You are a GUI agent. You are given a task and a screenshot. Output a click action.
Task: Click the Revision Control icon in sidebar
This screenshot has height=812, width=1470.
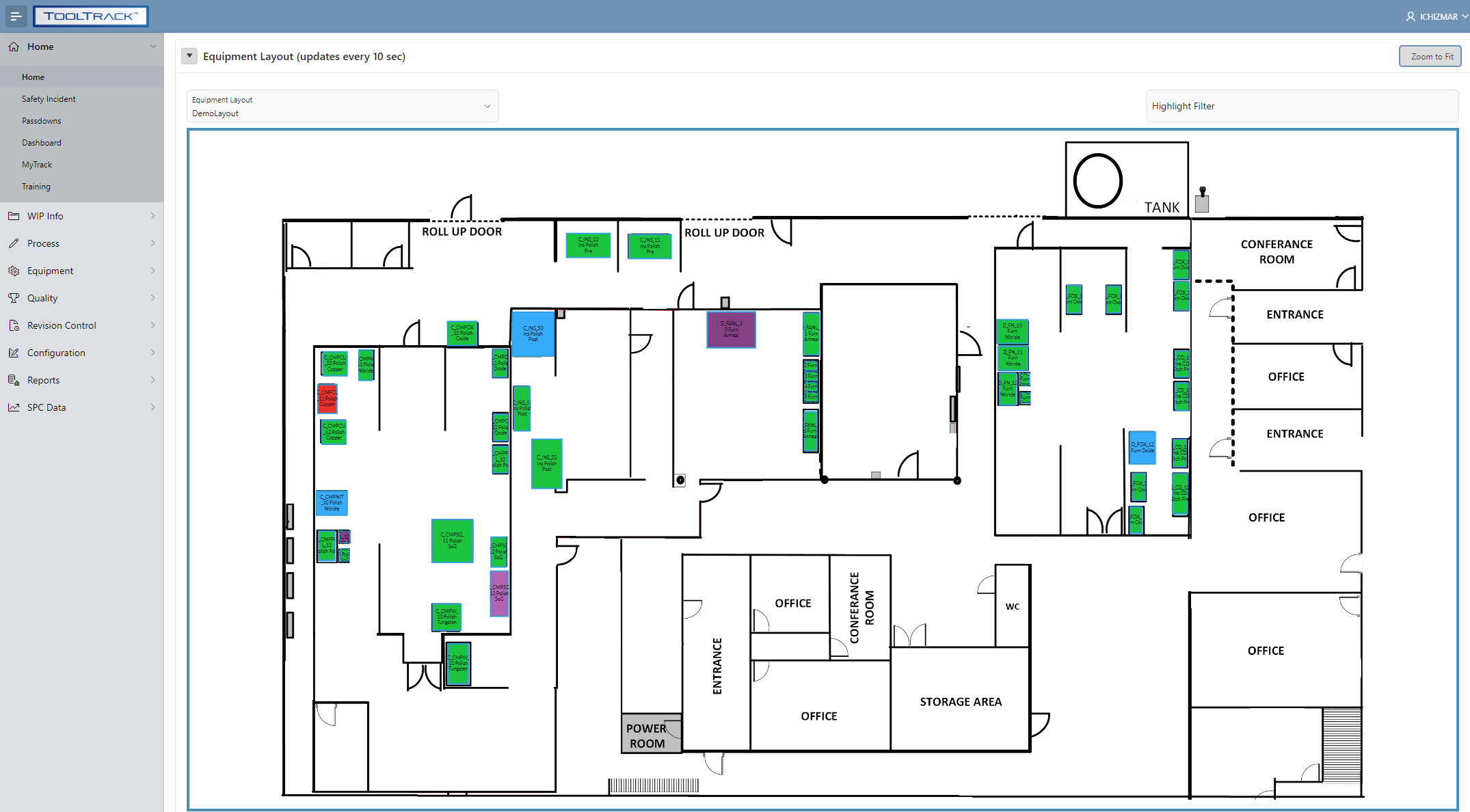pyautogui.click(x=13, y=325)
